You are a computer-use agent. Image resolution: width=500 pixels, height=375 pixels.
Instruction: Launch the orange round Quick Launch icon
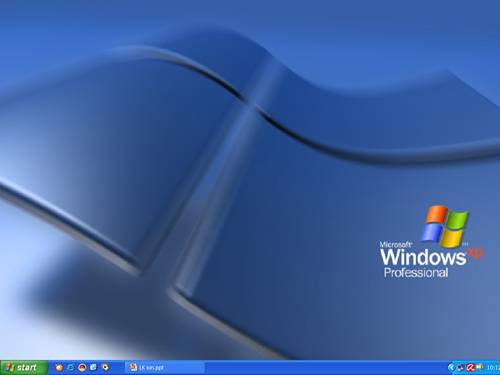point(59,367)
